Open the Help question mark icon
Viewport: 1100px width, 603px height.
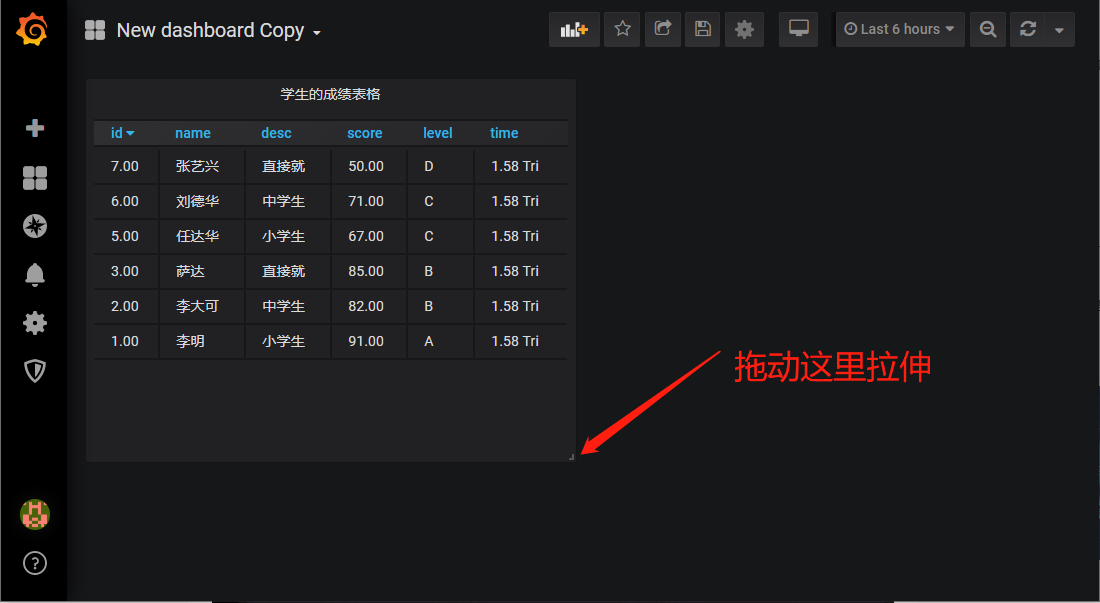pos(34,563)
